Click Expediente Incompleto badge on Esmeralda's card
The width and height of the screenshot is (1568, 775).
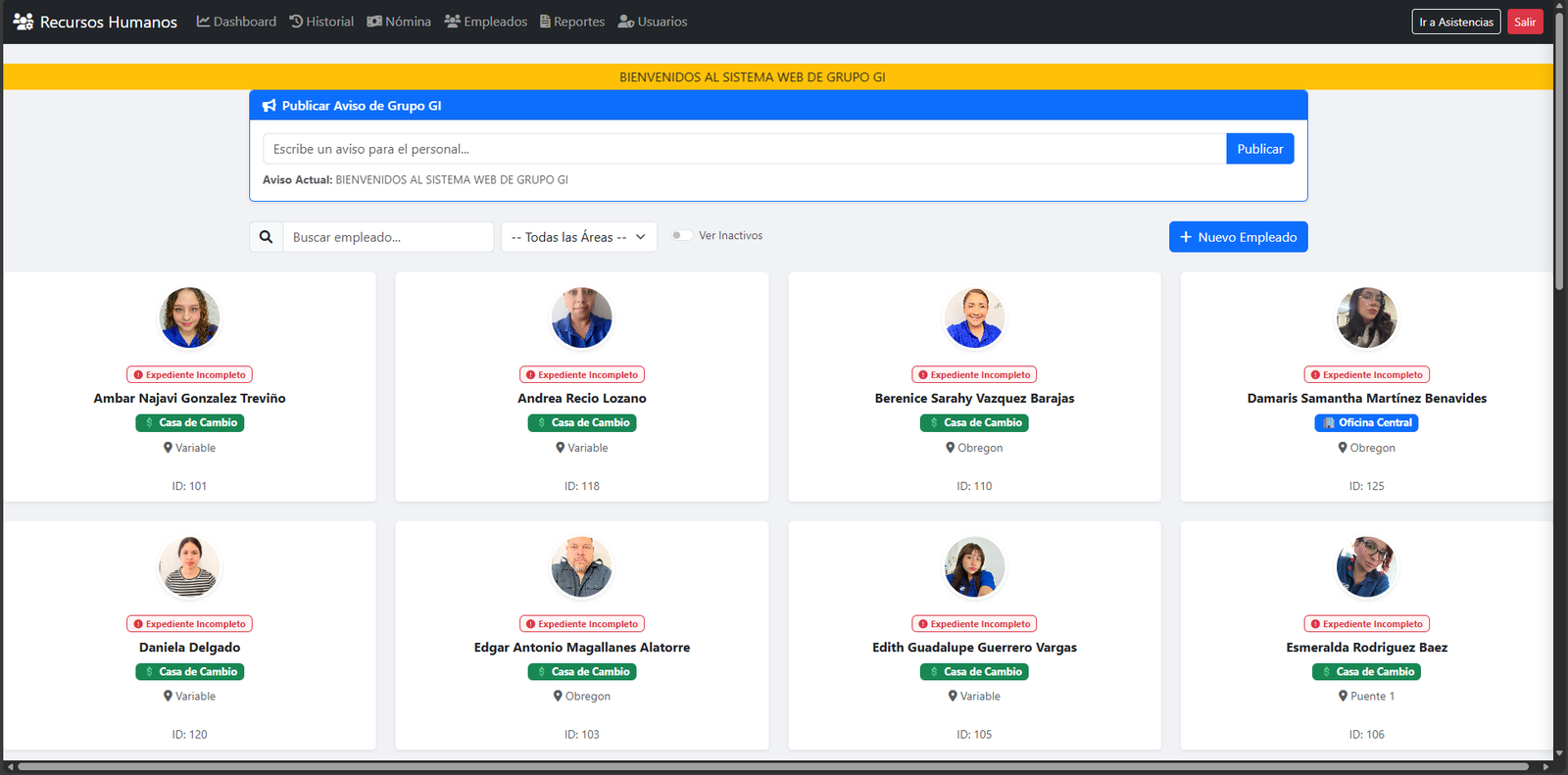[1367, 623]
